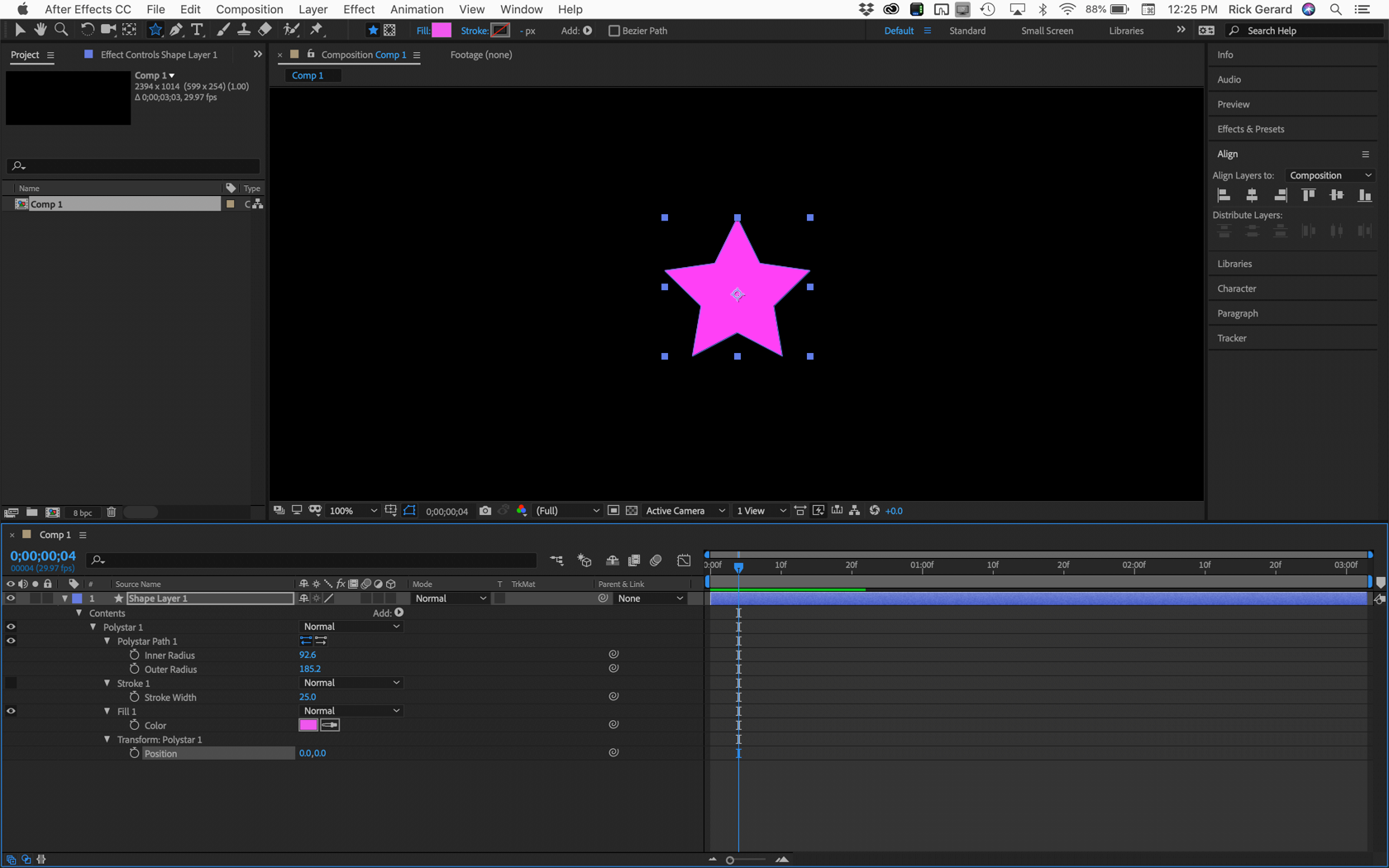1389x868 pixels.
Task: Click the Stroke color swatch in toolbar
Action: [x=500, y=31]
